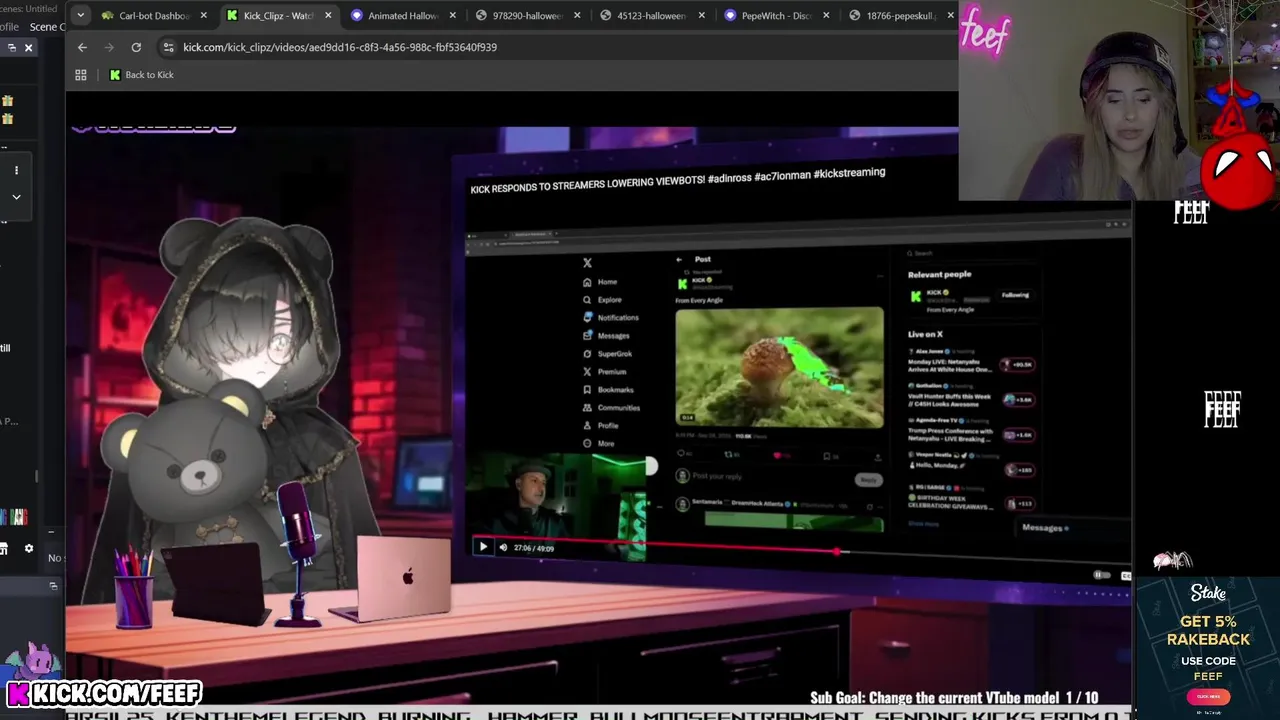Click the back arrow beside Post
1280x720 pixels.
click(679, 259)
